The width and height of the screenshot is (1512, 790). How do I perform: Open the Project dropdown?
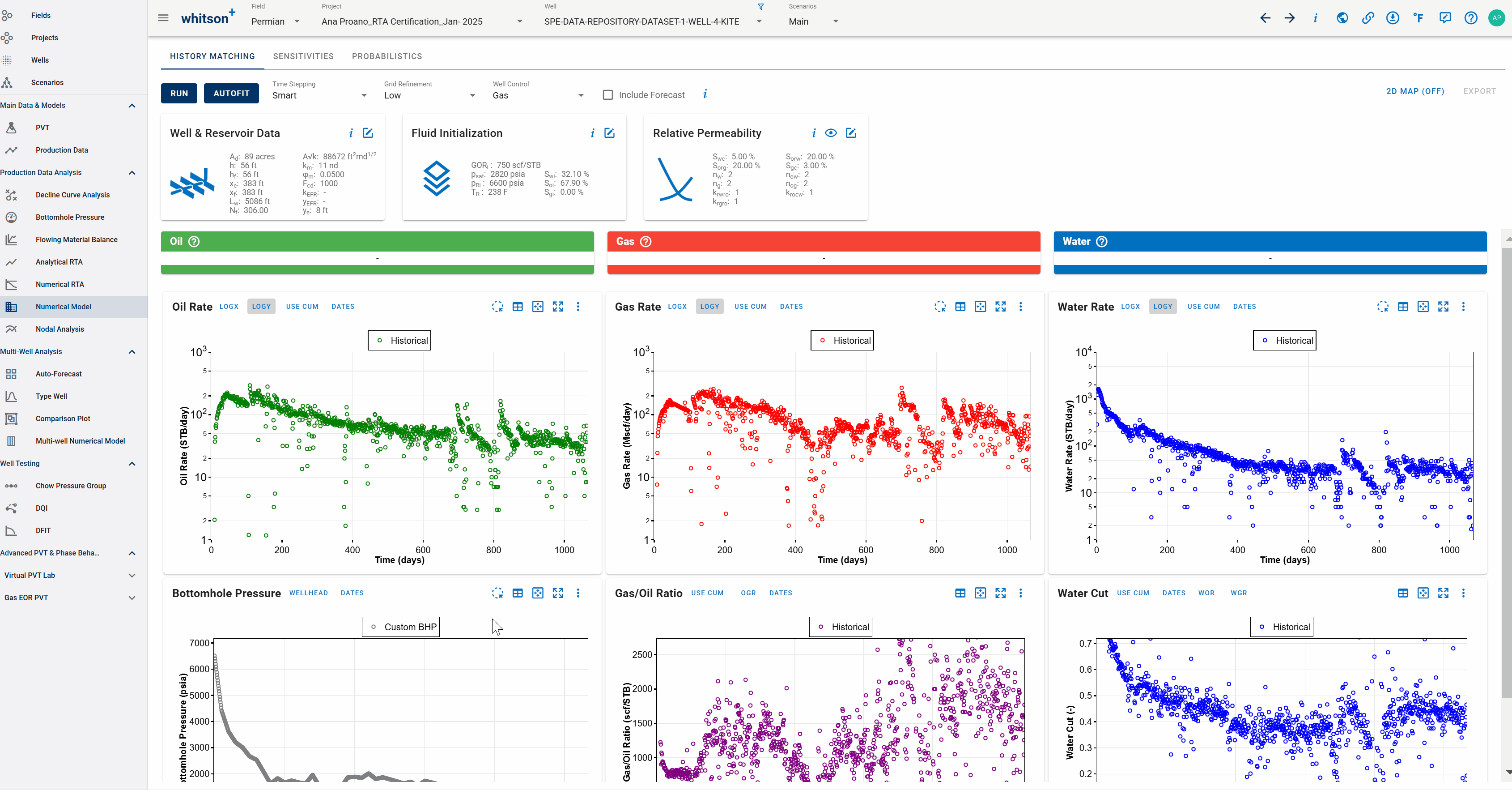(421, 21)
